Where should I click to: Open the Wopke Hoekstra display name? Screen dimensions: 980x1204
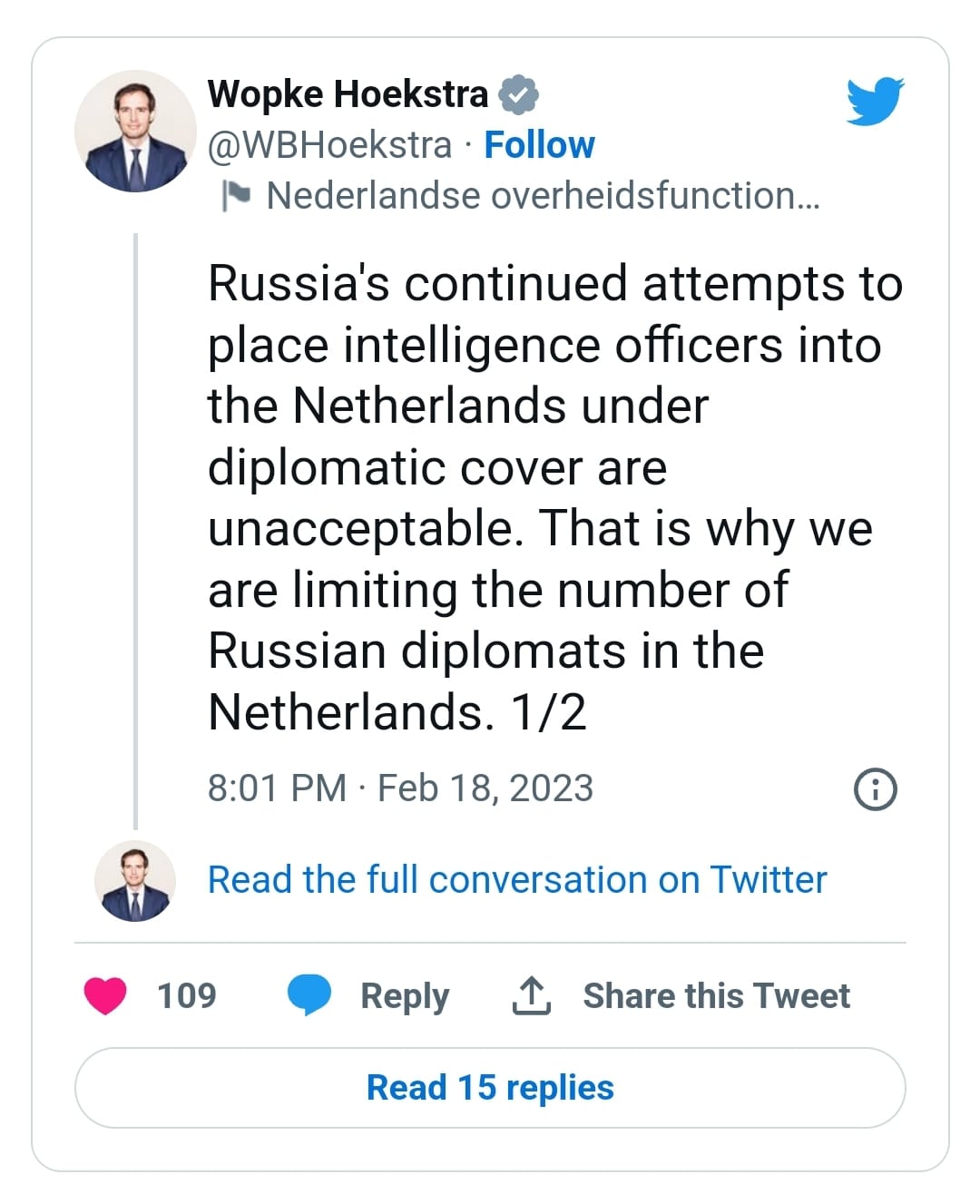coord(348,94)
